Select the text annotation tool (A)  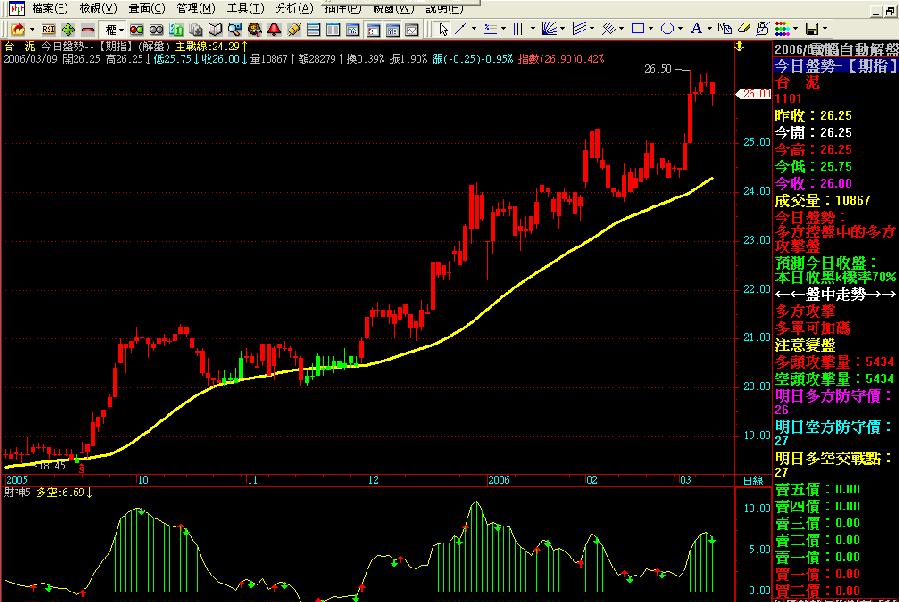pyautogui.click(x=696, y=29)
